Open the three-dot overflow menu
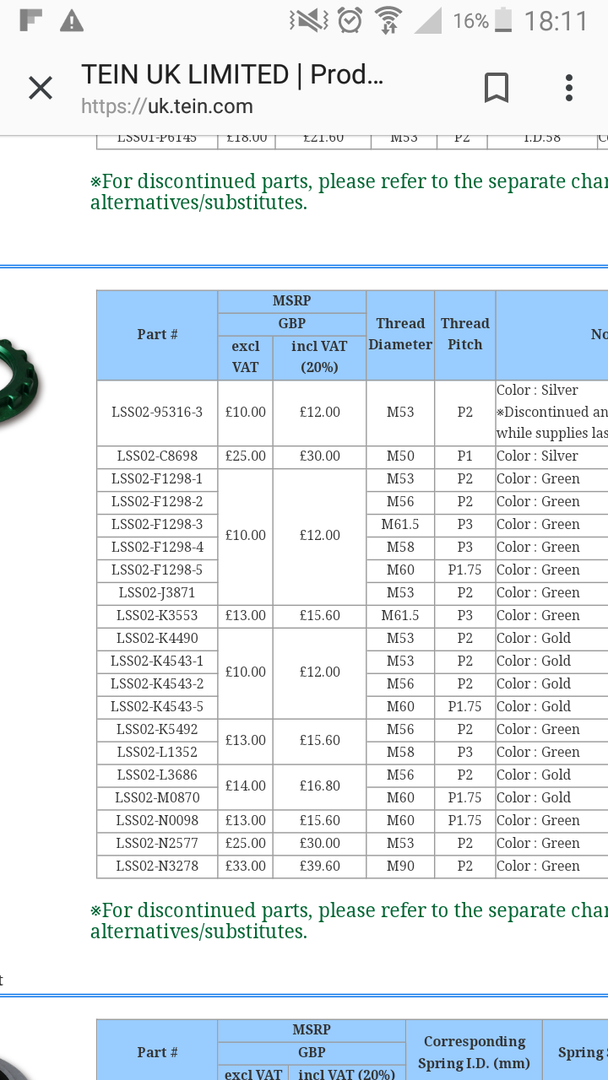The height and width of the screenshot is (1080, 608). pos(569,88)
